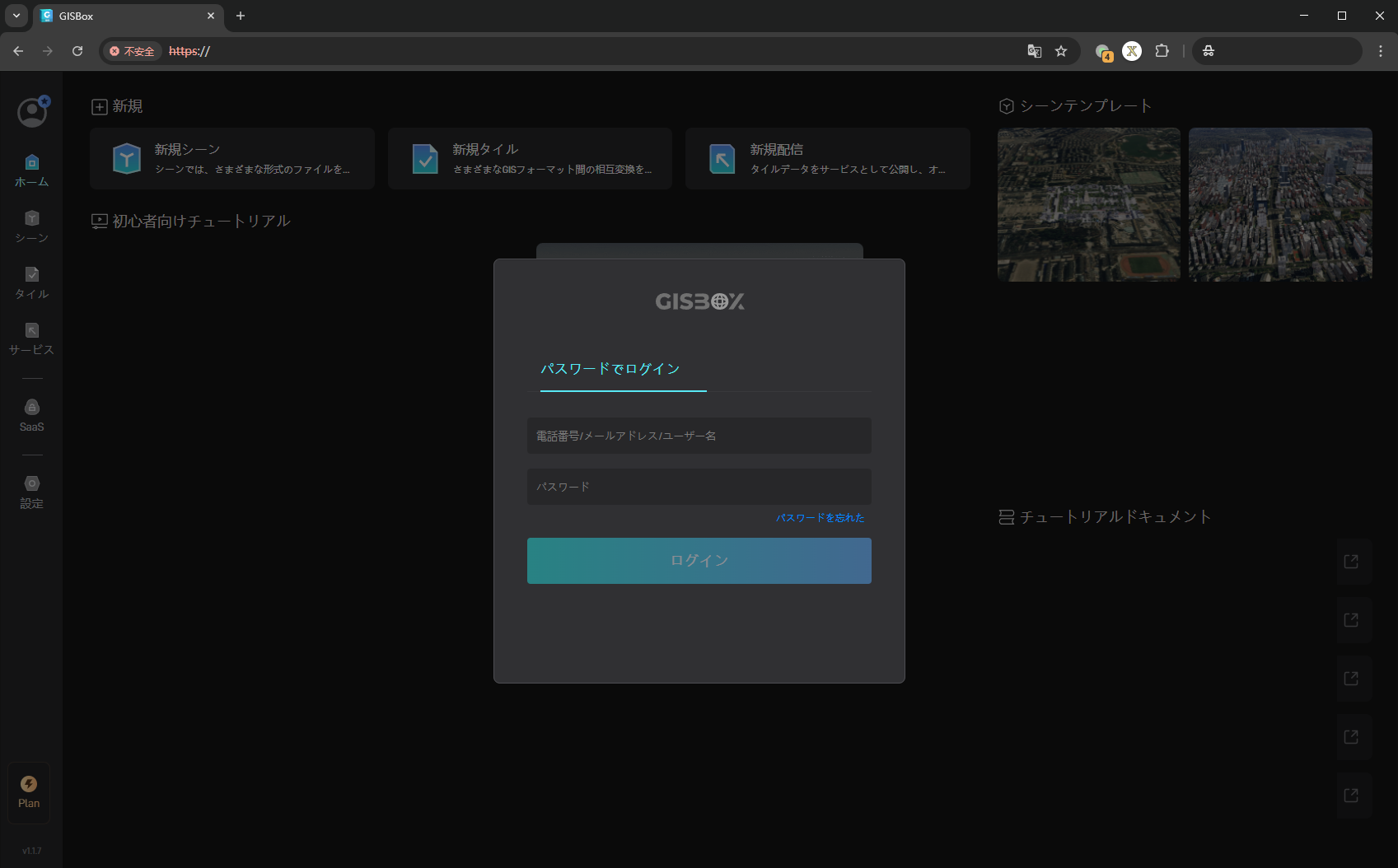Open SaaS section in sidebar
Image resolution: width=1398 pixels, height=868 pixels.
tap(31, 416)
